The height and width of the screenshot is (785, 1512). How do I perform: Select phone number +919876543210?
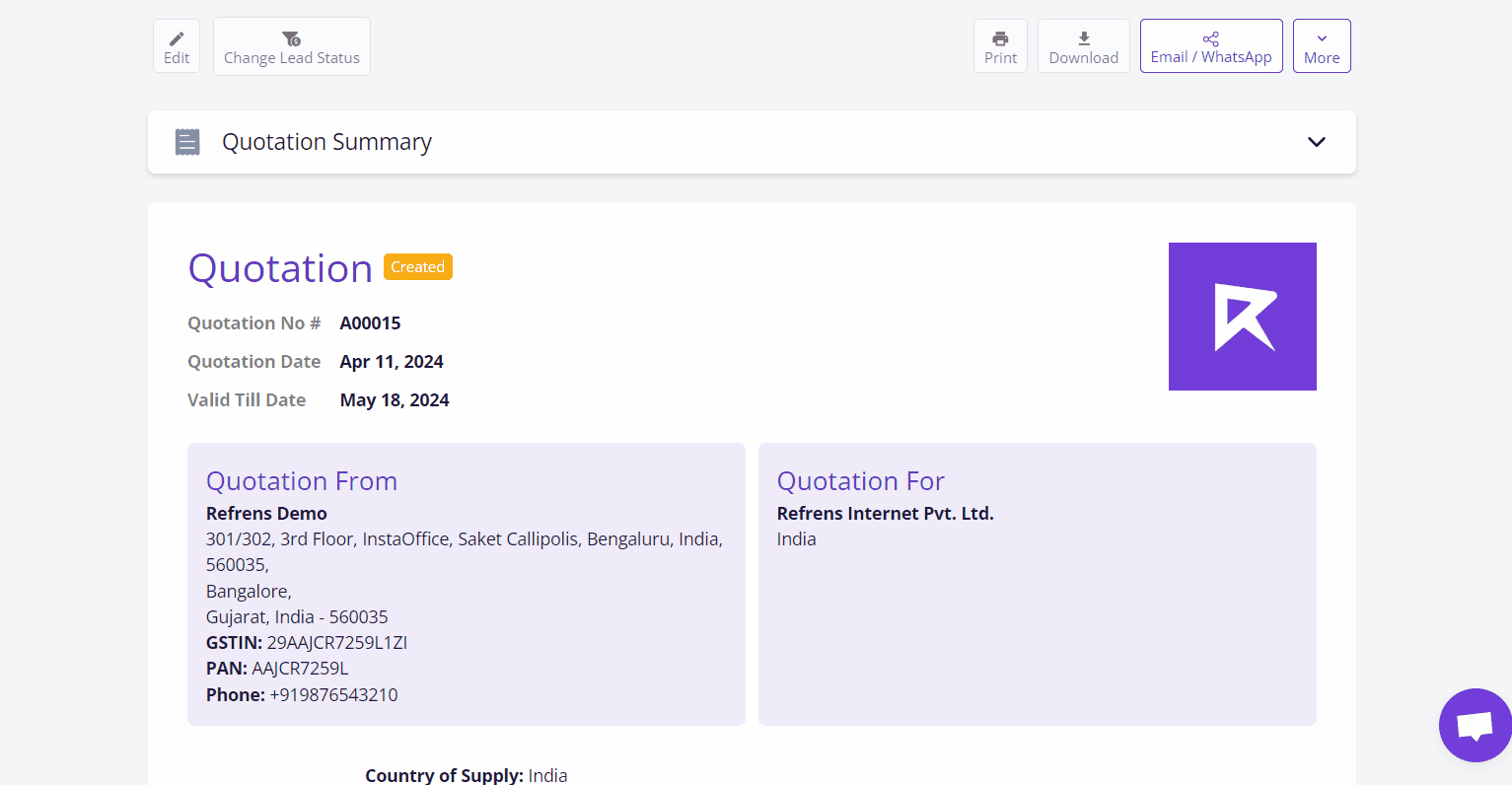pos(333,695)
